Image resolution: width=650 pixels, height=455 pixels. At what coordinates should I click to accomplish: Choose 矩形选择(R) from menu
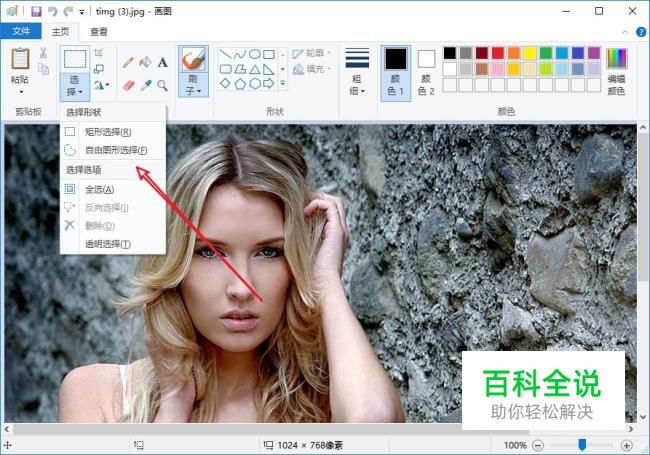tap(113, 132)
